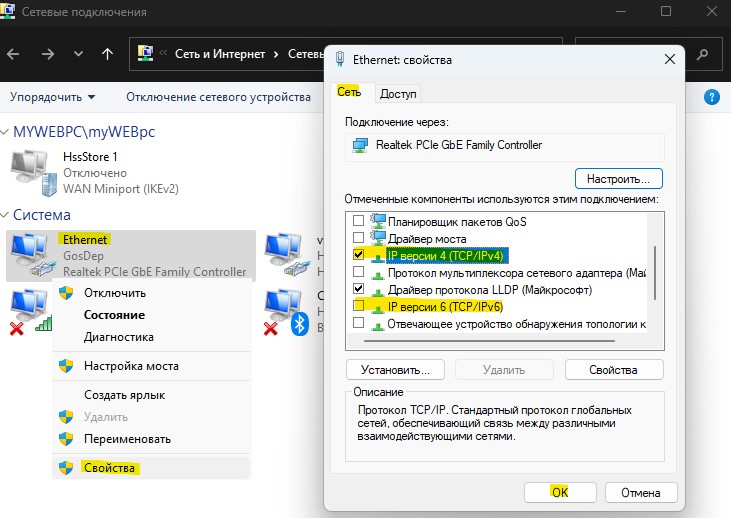Collapse the Система group
731x519 pixels.
[x=5, y=215]
